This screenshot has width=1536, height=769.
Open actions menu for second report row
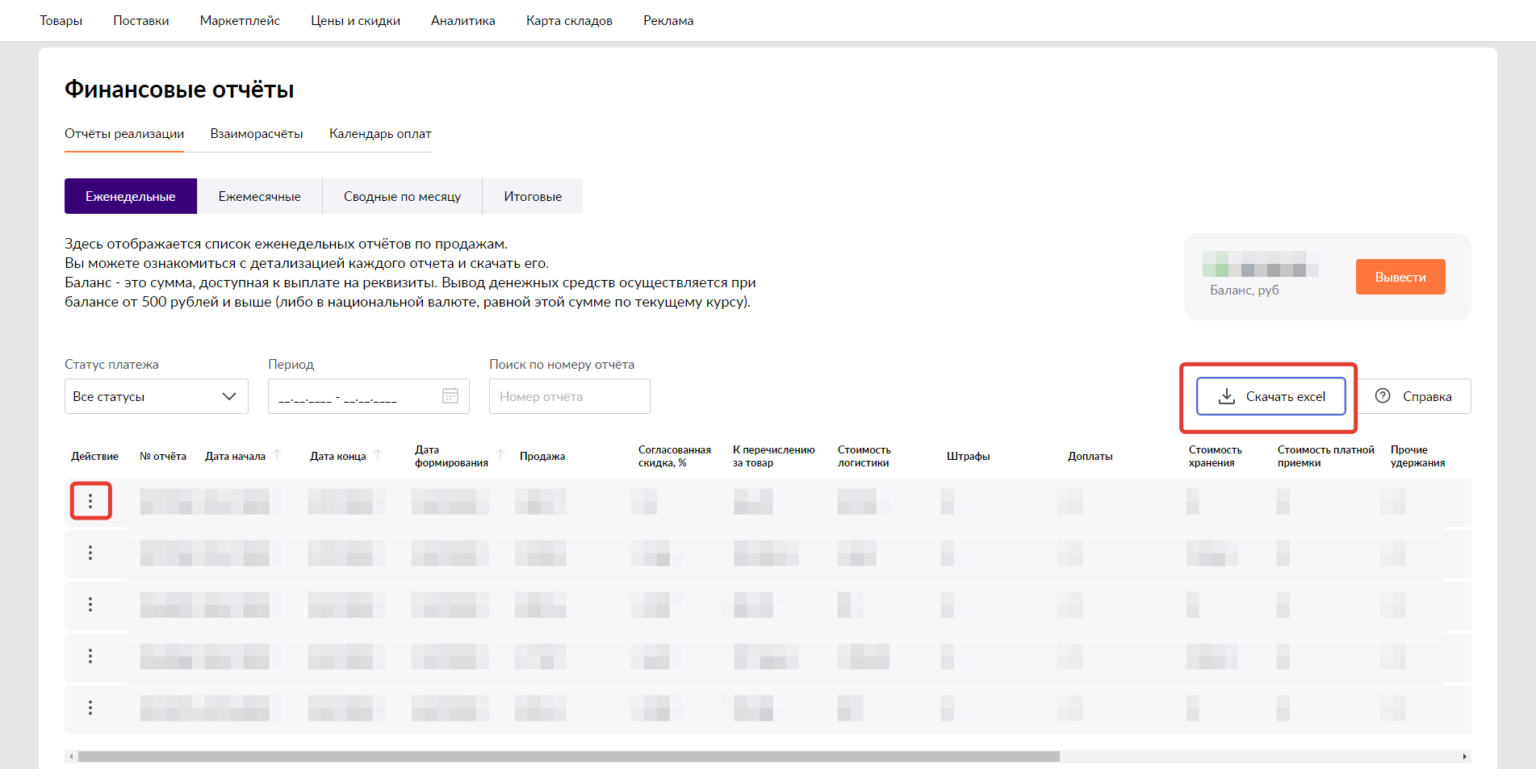pyautogui.click(x=91, y=553)
